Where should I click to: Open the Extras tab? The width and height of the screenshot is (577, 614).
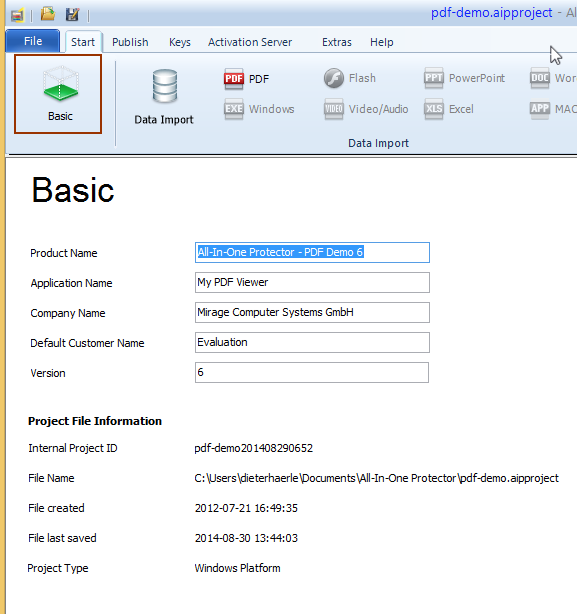coord(337,42)
